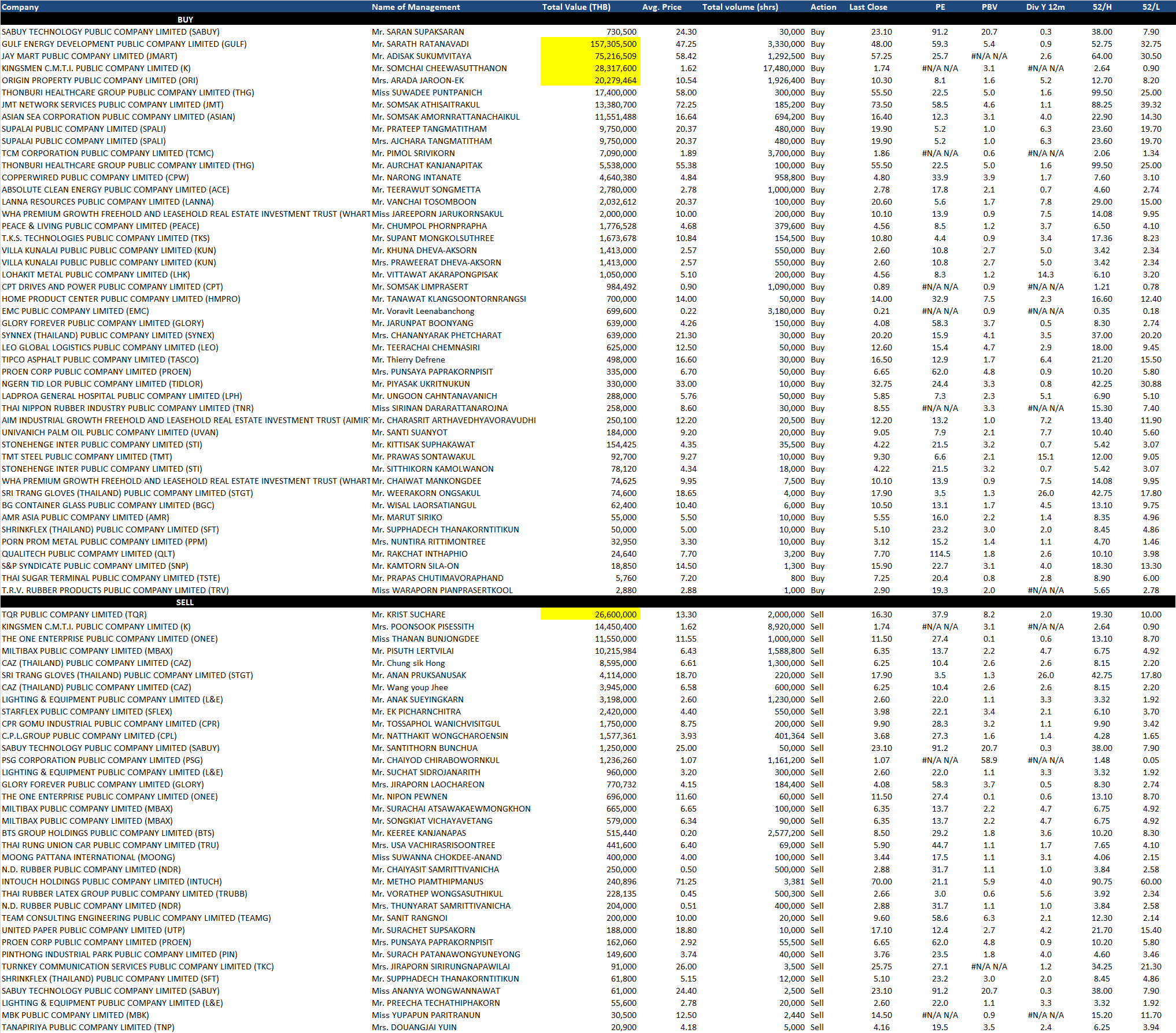Click the JMT NETWORK SERVICES company cell

coord(112,105)
